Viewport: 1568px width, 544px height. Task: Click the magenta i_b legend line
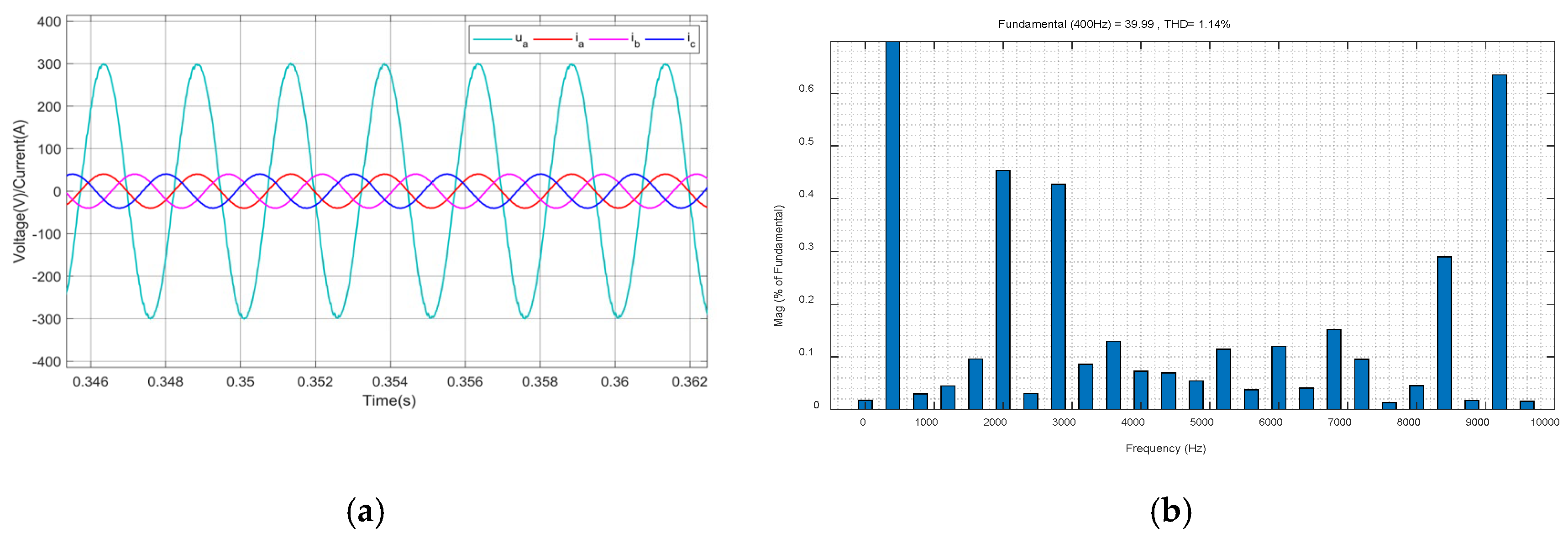click(608, 40)
